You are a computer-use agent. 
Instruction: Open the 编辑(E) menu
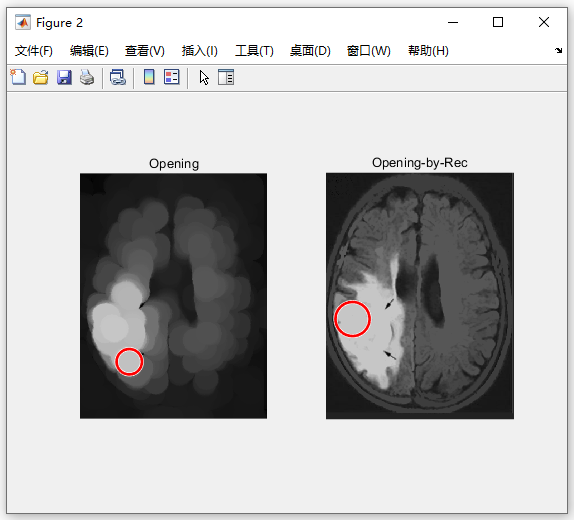tap(89, 51)
